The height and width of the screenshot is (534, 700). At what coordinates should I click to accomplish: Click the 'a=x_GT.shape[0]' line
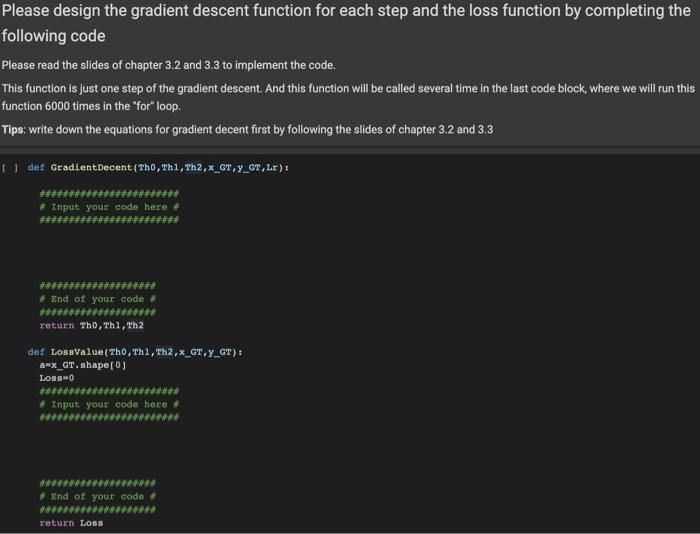tap(83, 365)
